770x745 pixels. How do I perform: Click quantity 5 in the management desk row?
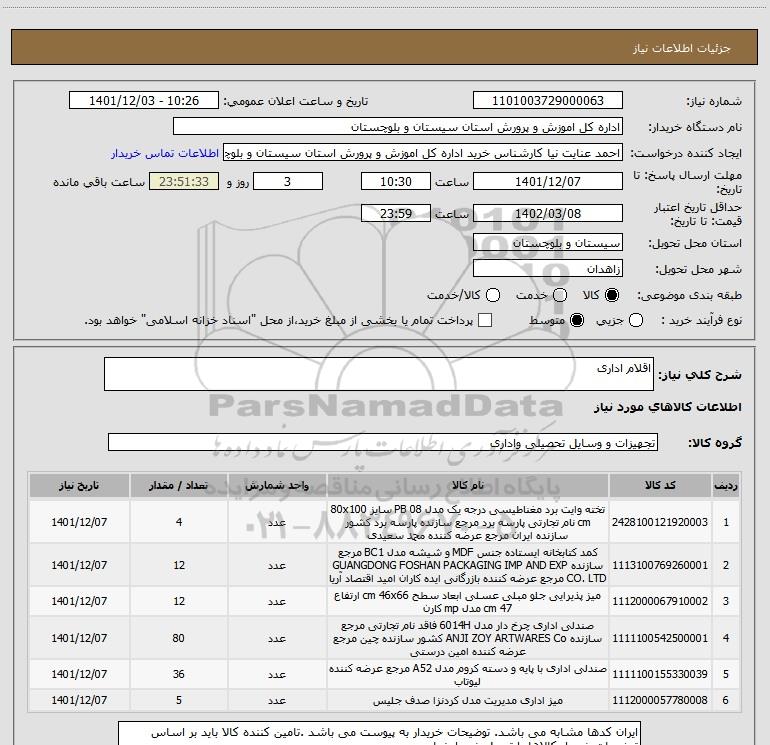click(179, 700)
